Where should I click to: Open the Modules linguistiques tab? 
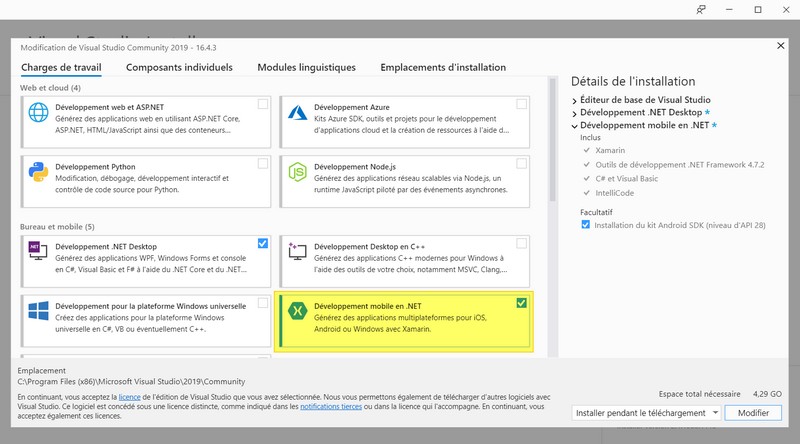point(306,67)
